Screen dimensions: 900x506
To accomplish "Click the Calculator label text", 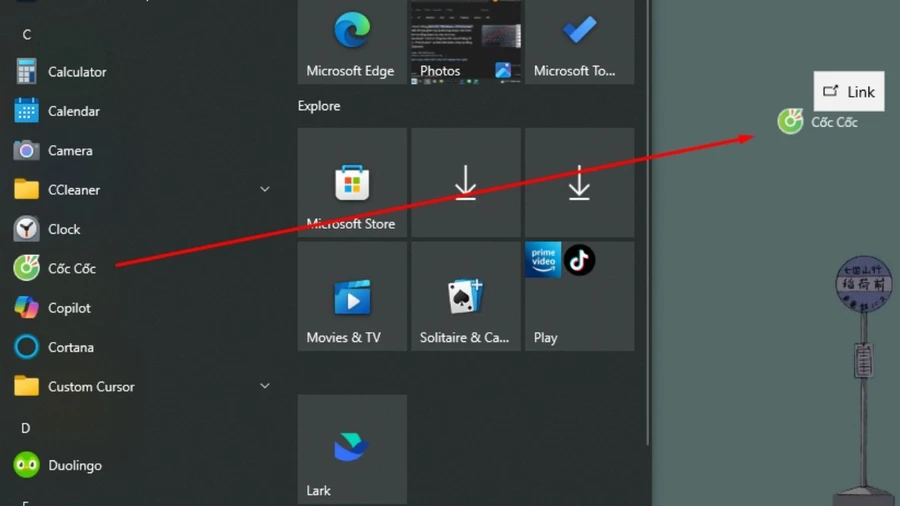I will click(77, 72).
